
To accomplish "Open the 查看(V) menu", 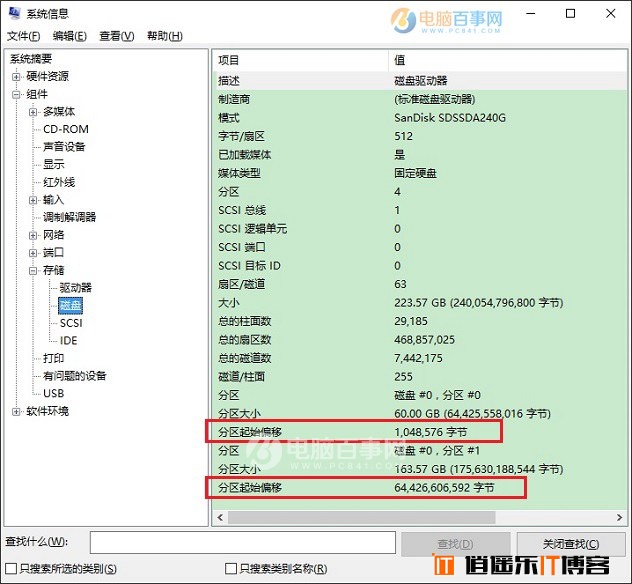I will click(x=116, y=36).
